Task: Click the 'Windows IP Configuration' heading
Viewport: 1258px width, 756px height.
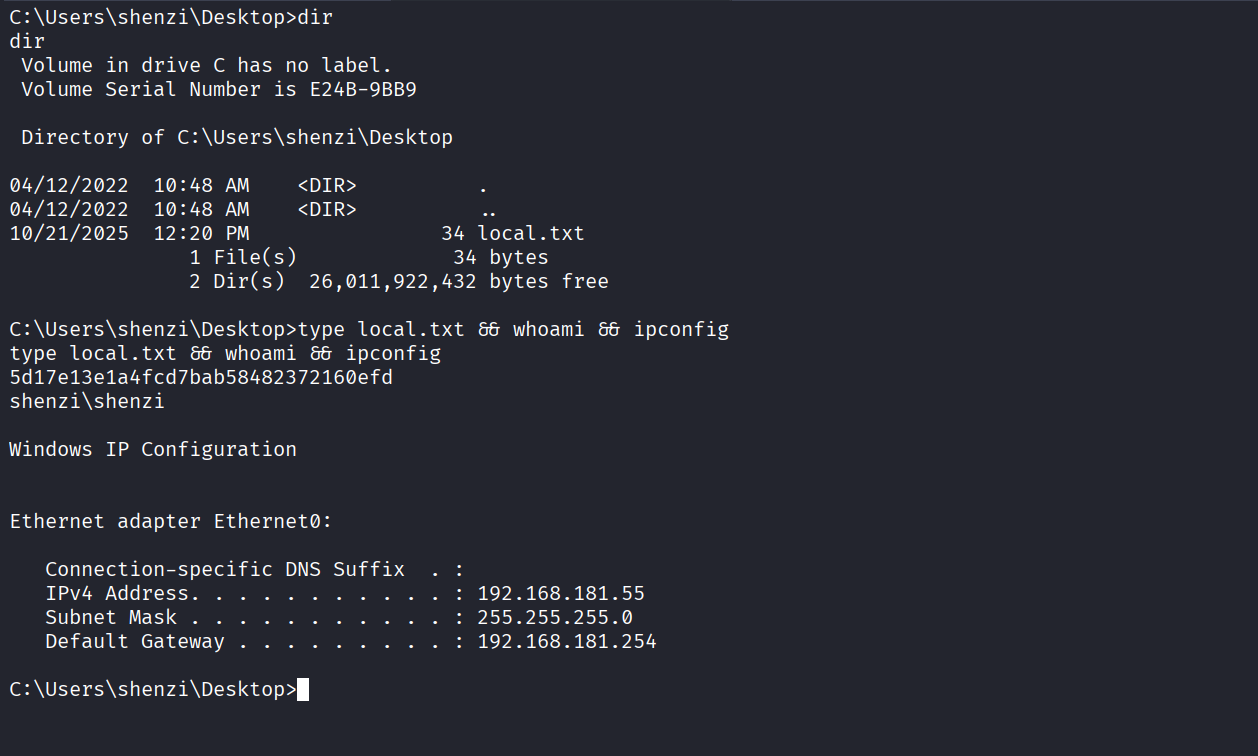Action: pyautogui.click(x=153, y=449)
